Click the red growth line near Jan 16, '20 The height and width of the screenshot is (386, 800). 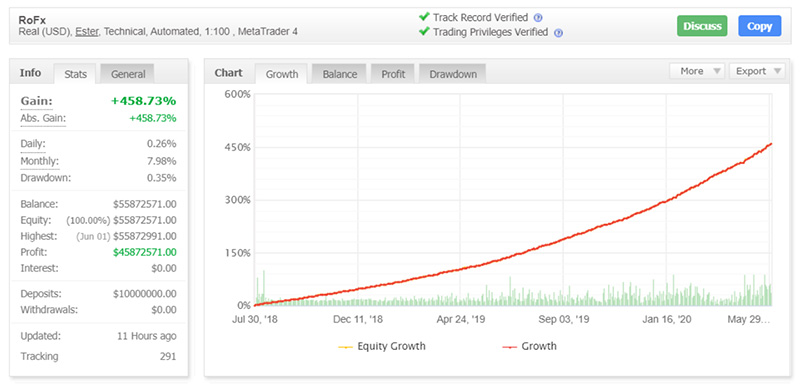click(x=666, y=201)
